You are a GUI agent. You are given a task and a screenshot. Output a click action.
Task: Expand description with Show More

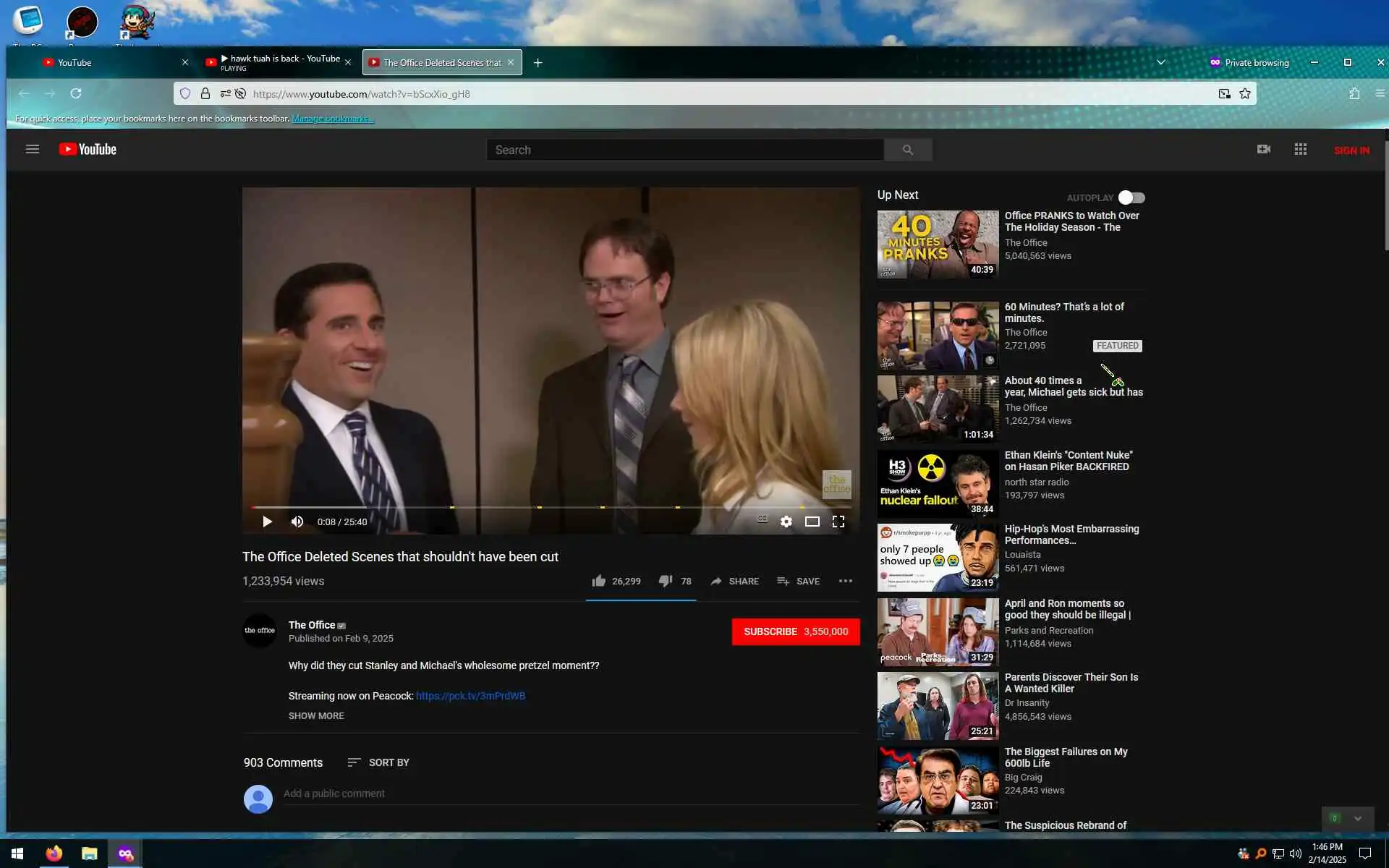(x=316, y=715)
